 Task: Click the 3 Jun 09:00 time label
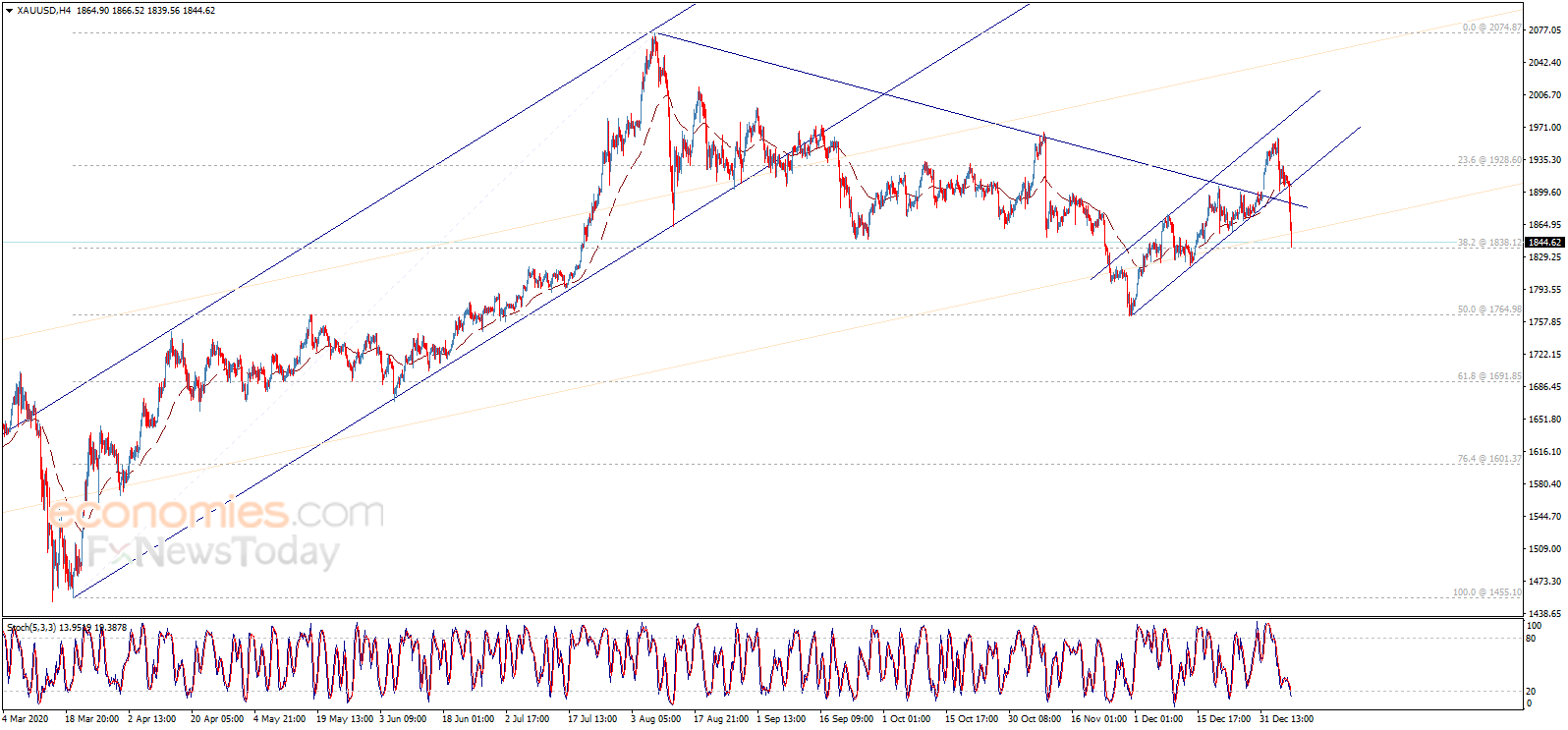click(x=403, y=719)
